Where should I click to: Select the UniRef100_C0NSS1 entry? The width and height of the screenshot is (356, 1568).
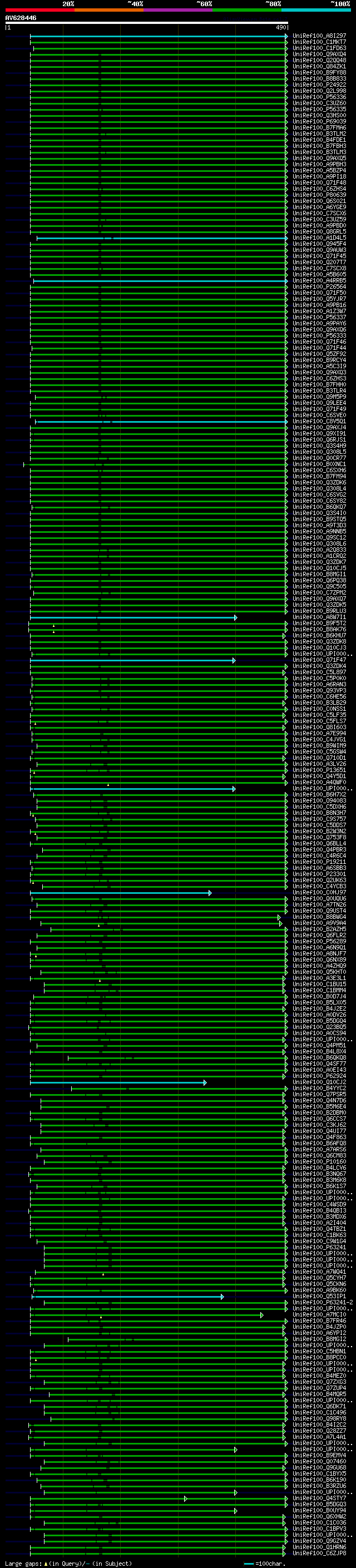tap(319, 709)
